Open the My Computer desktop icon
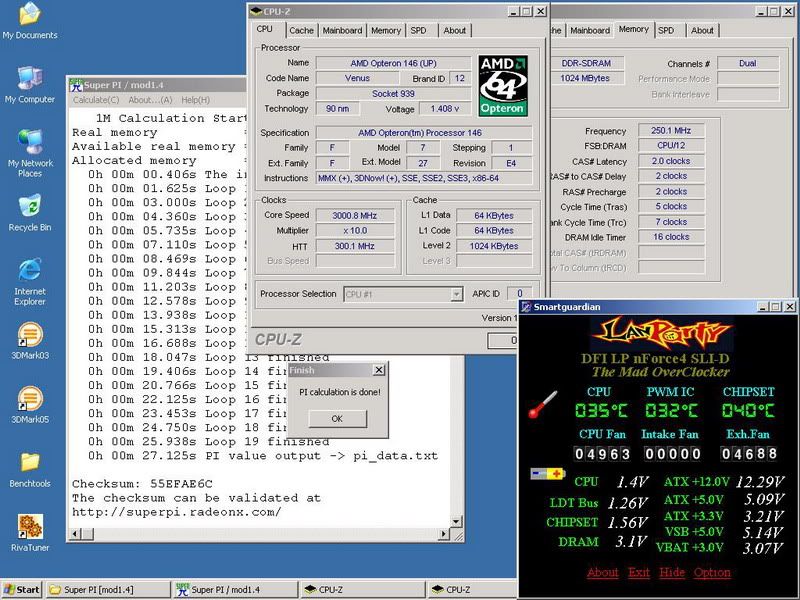Screen dimensions: 800x600 pyautogui.click(x=29, y=78)
